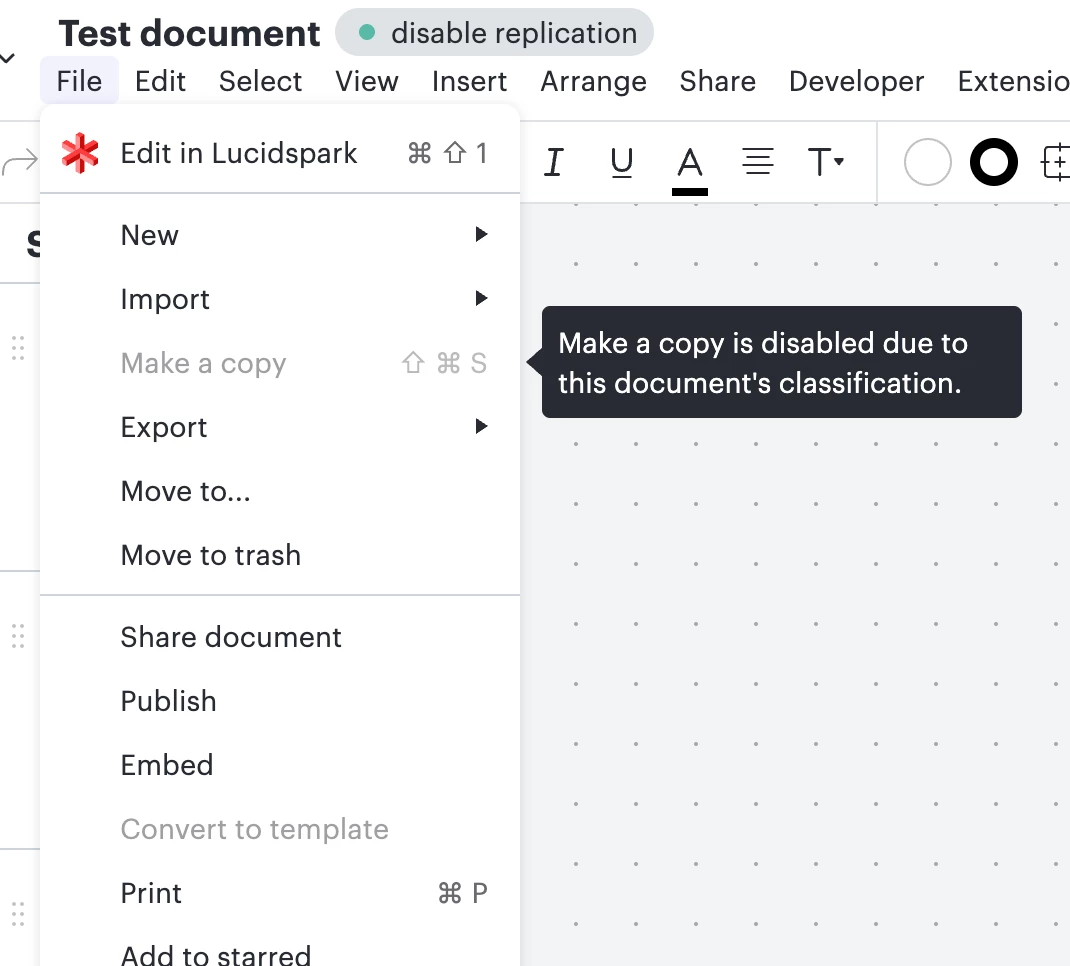Image resolution: width=1070 pixels, height=966 pixels.
Task: Open the Share menu
Action: [718, 81]
